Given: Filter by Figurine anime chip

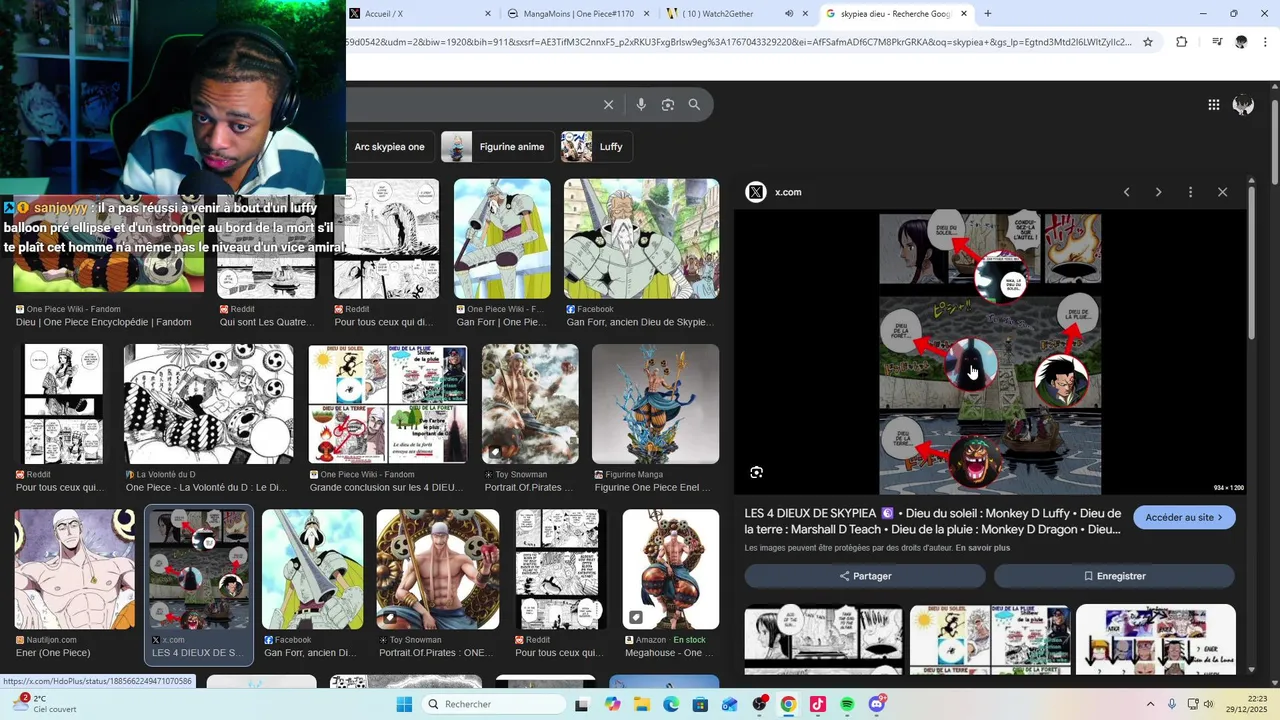Looking at the screenshot, I should 497,147.
